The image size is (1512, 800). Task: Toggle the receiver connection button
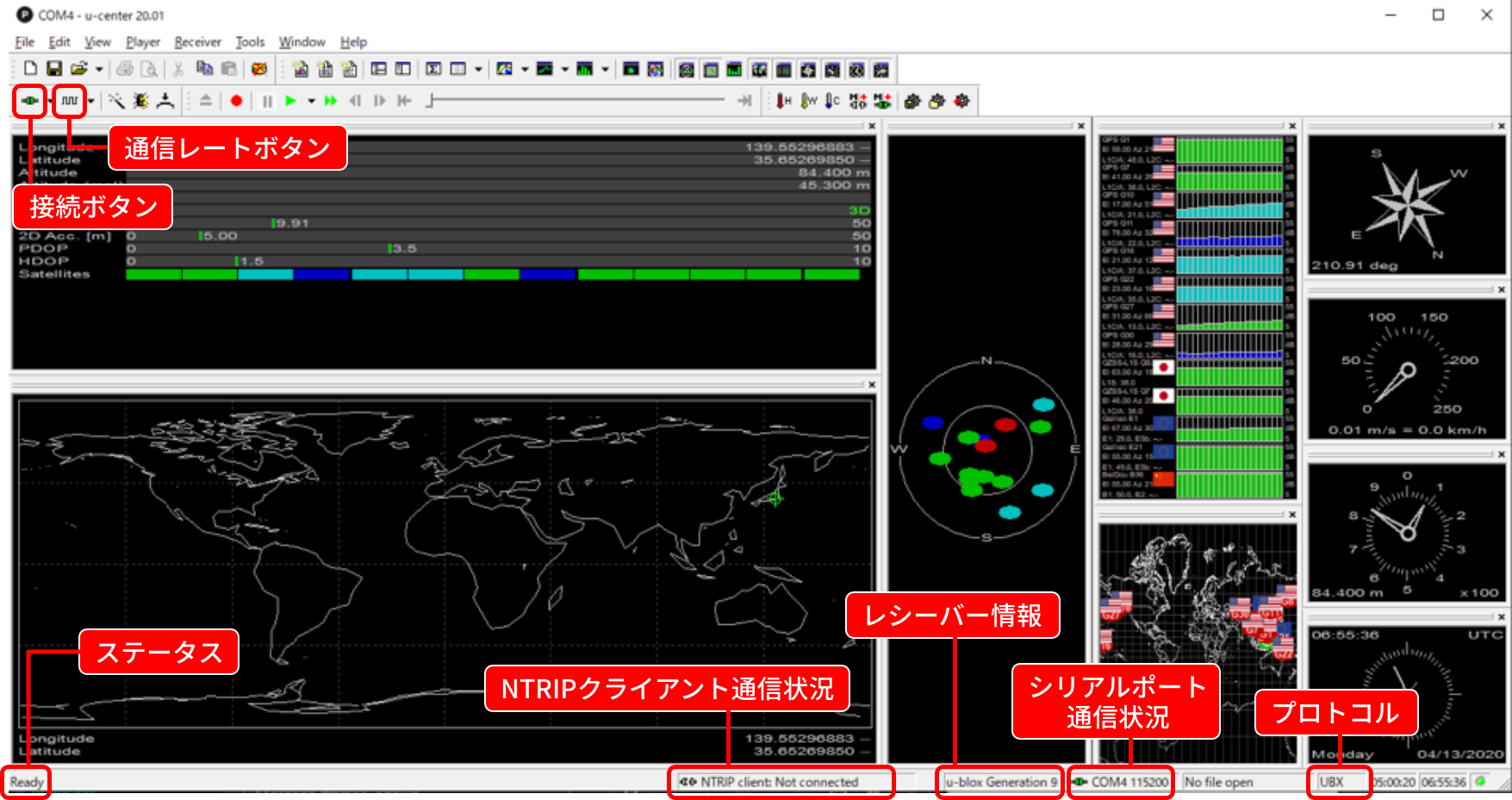28,101
